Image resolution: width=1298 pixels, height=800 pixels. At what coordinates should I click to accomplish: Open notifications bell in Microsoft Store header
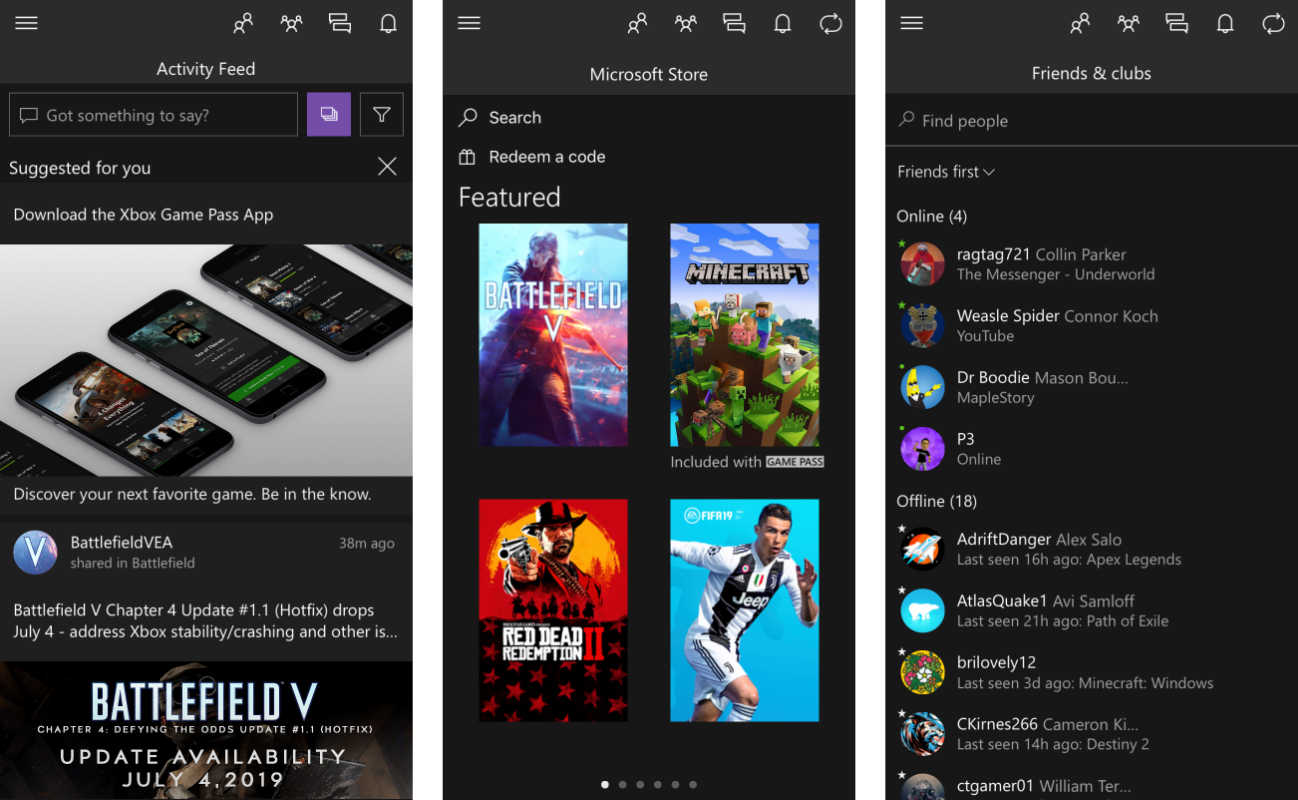pos(783,24)
